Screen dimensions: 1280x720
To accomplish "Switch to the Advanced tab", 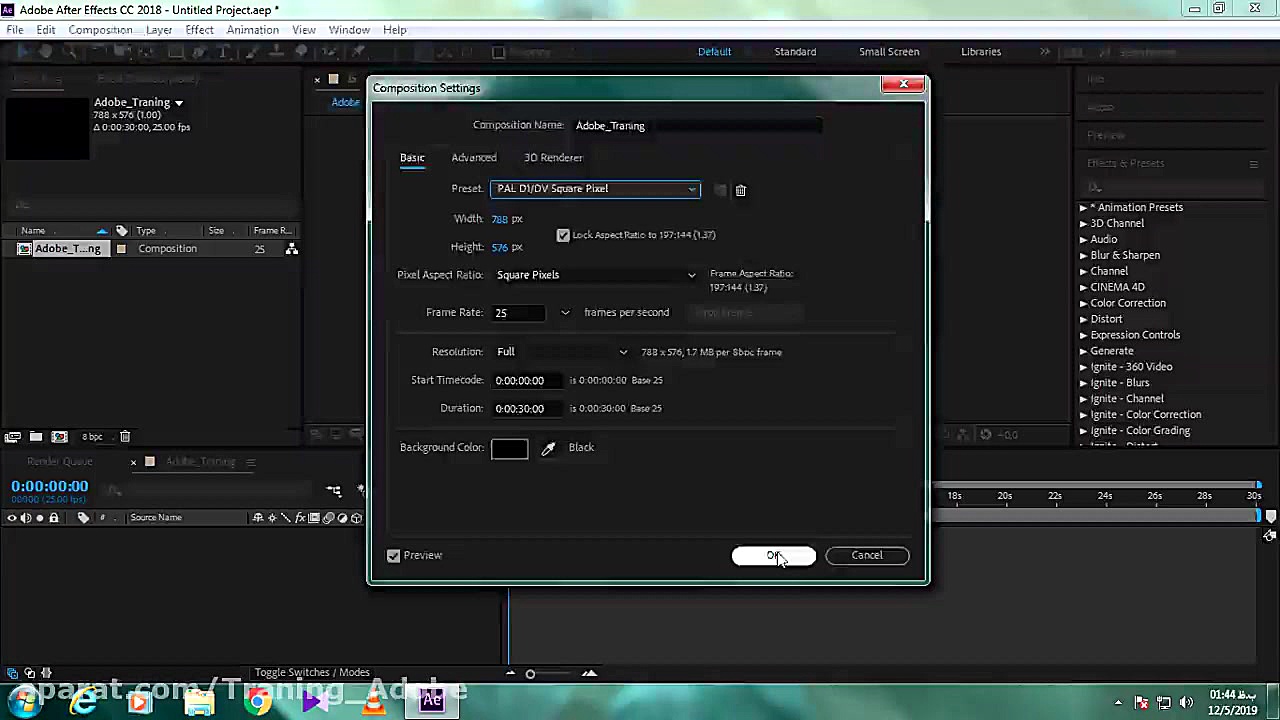I will pyautogui.click(x=474, y=158).
